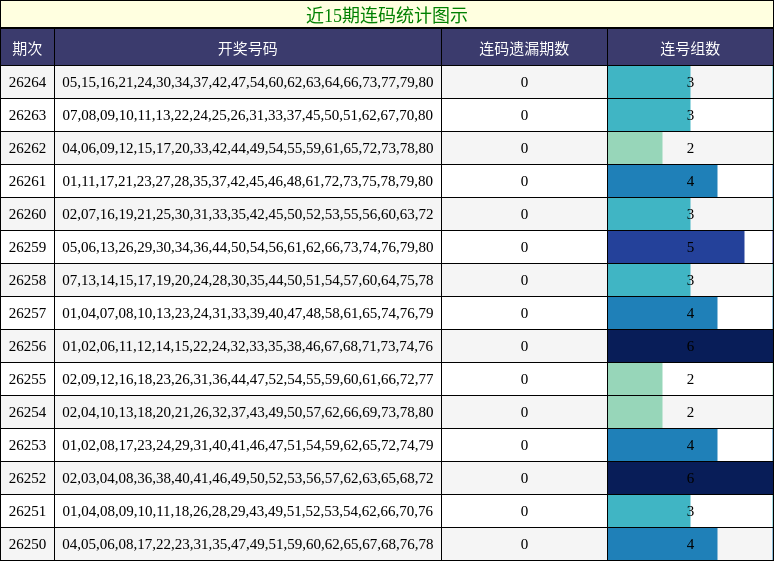
Task: Select period 26260 cell
Action: coord(27,214)
